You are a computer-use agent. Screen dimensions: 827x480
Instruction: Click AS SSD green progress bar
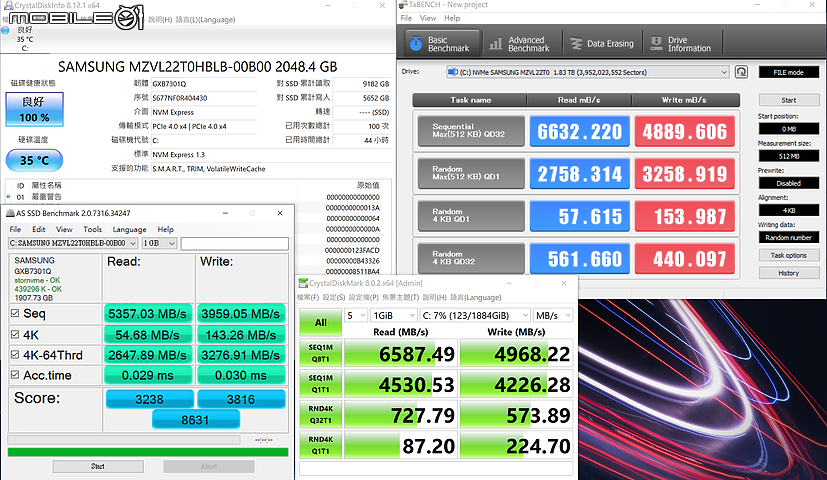click(148, 452)
